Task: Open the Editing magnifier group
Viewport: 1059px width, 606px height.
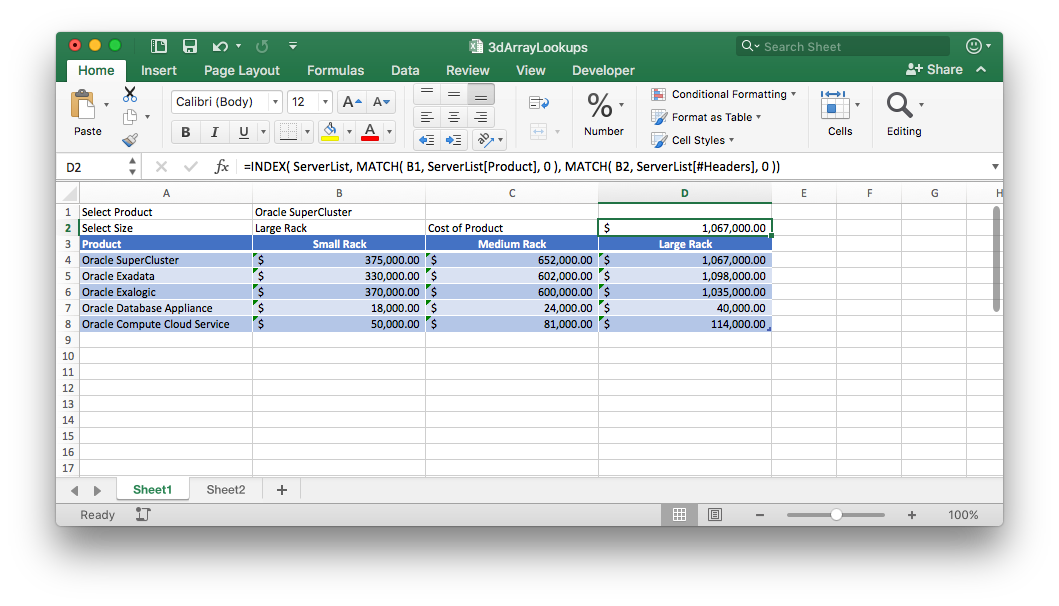Action: pyautogui.click(x=904, y=113)
